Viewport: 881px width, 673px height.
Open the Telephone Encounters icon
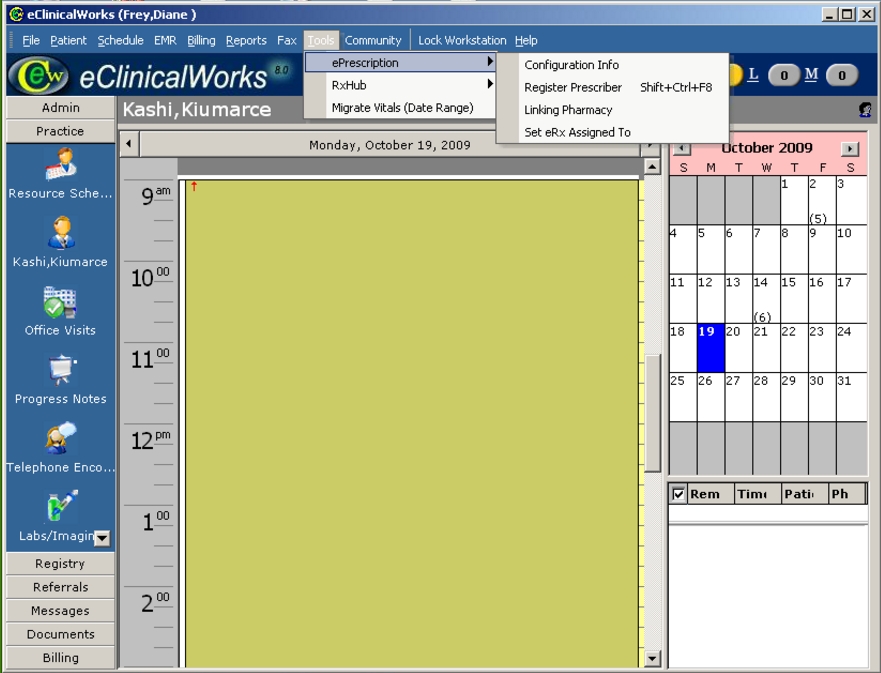pyautogui.click(x=61, y=438)
